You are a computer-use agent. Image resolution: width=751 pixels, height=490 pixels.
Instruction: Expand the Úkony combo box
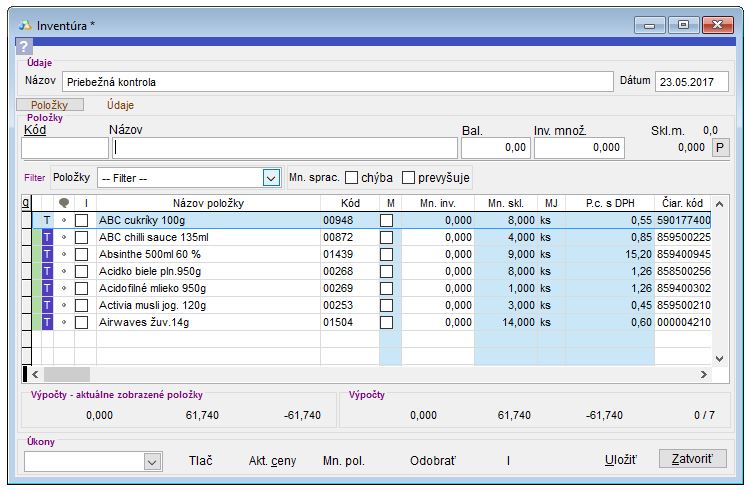(152, 461)
